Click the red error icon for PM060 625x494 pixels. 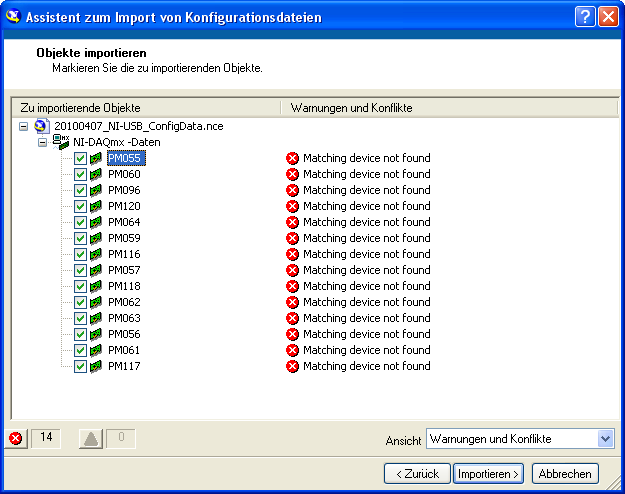(292, 174)
